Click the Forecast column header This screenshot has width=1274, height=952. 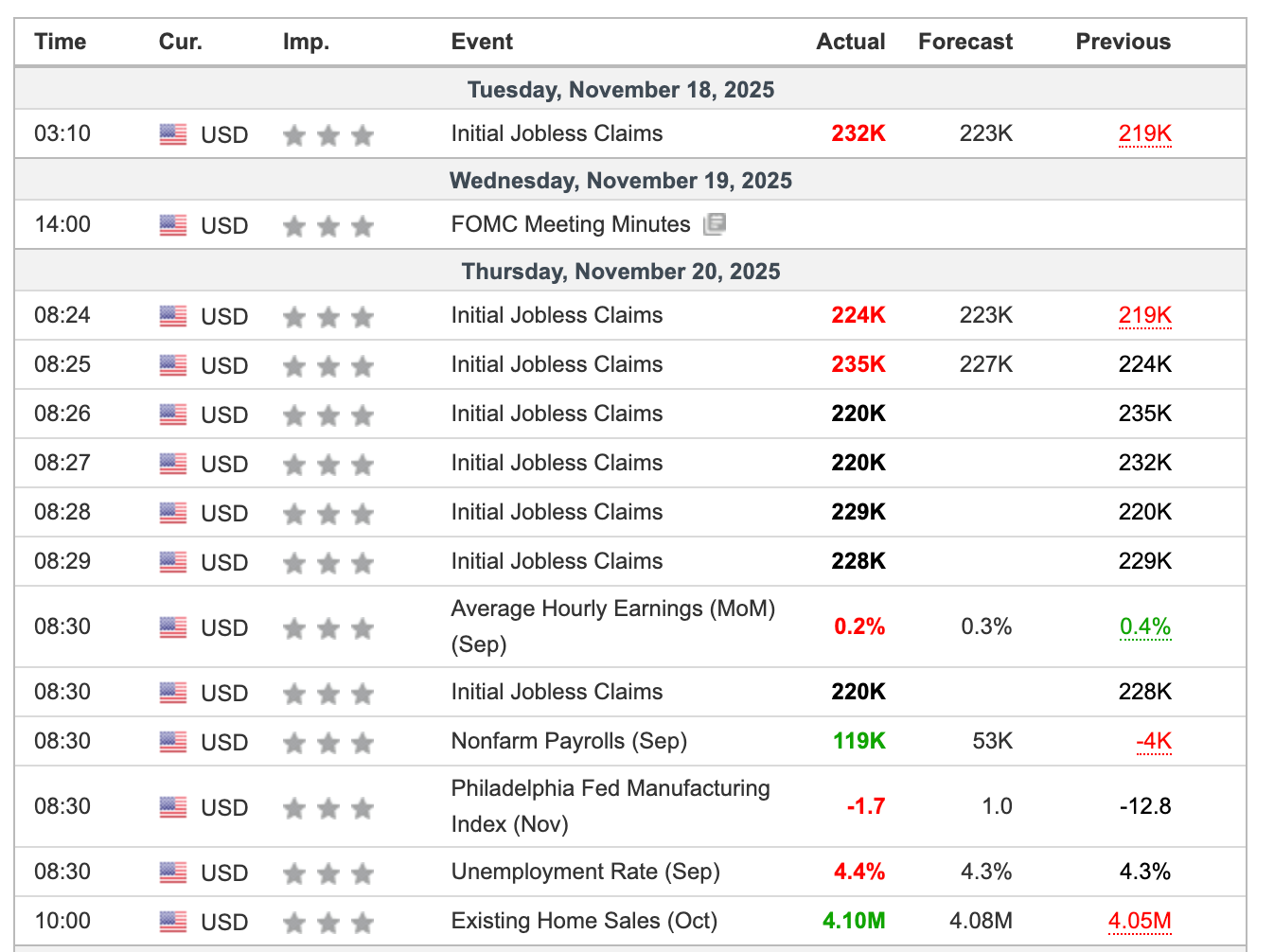click(965, 42)
